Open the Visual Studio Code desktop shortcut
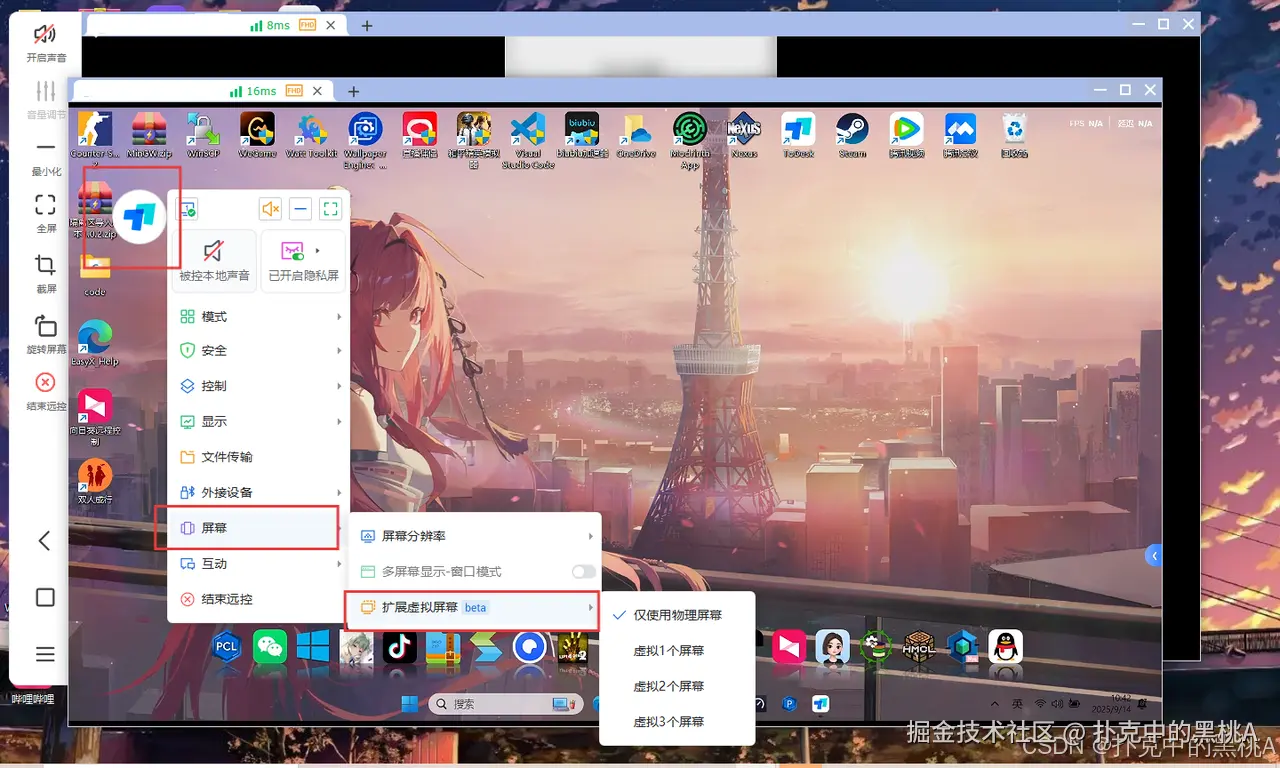 528,140
